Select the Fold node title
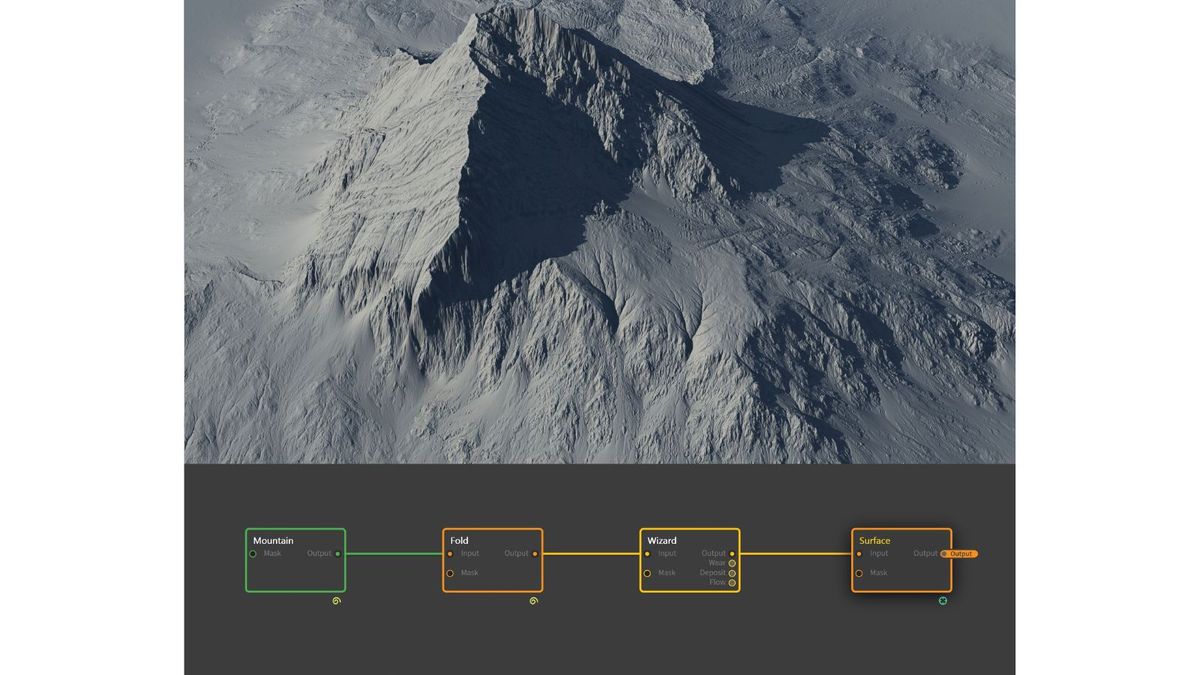This screenshot has width=1200, height=675. coord(458,539)
